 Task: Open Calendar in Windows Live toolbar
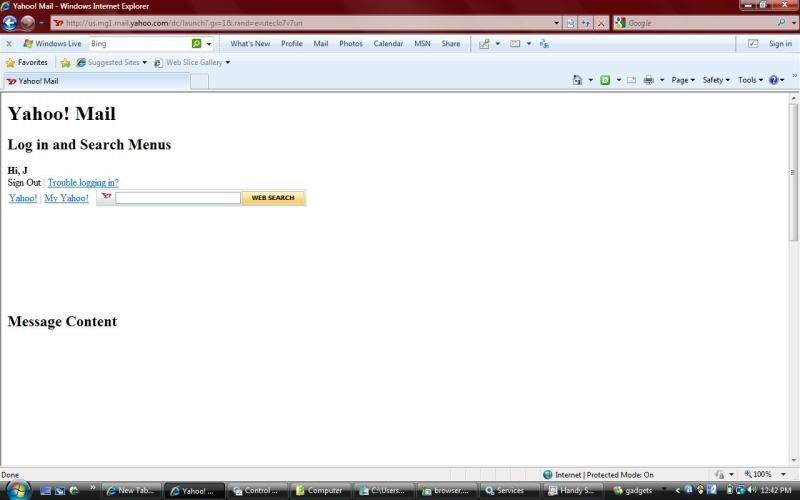(x=388, y=44)
